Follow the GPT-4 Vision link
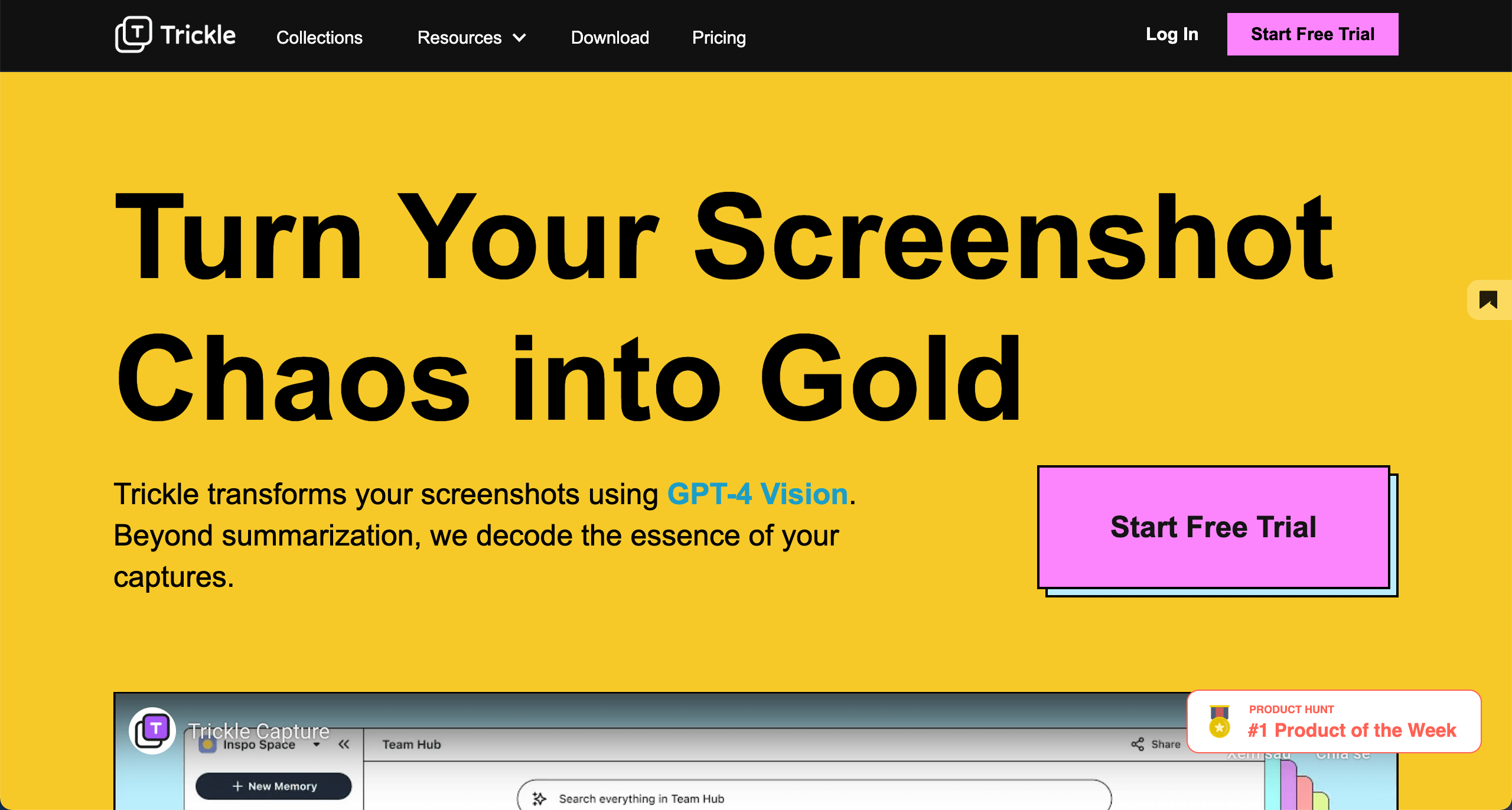 tap(757, 494)
